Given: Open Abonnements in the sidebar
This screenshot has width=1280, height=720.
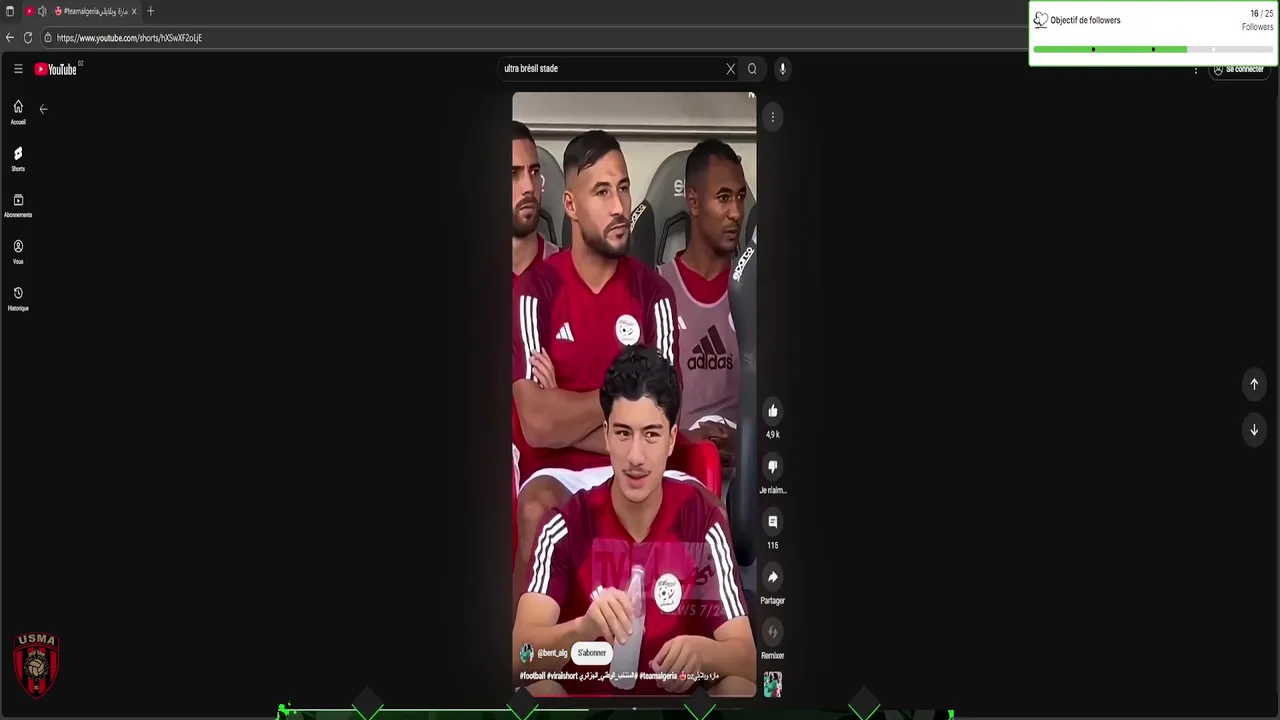Looking at the screenshot, I should pyautogui.click(x=18, y=206).
